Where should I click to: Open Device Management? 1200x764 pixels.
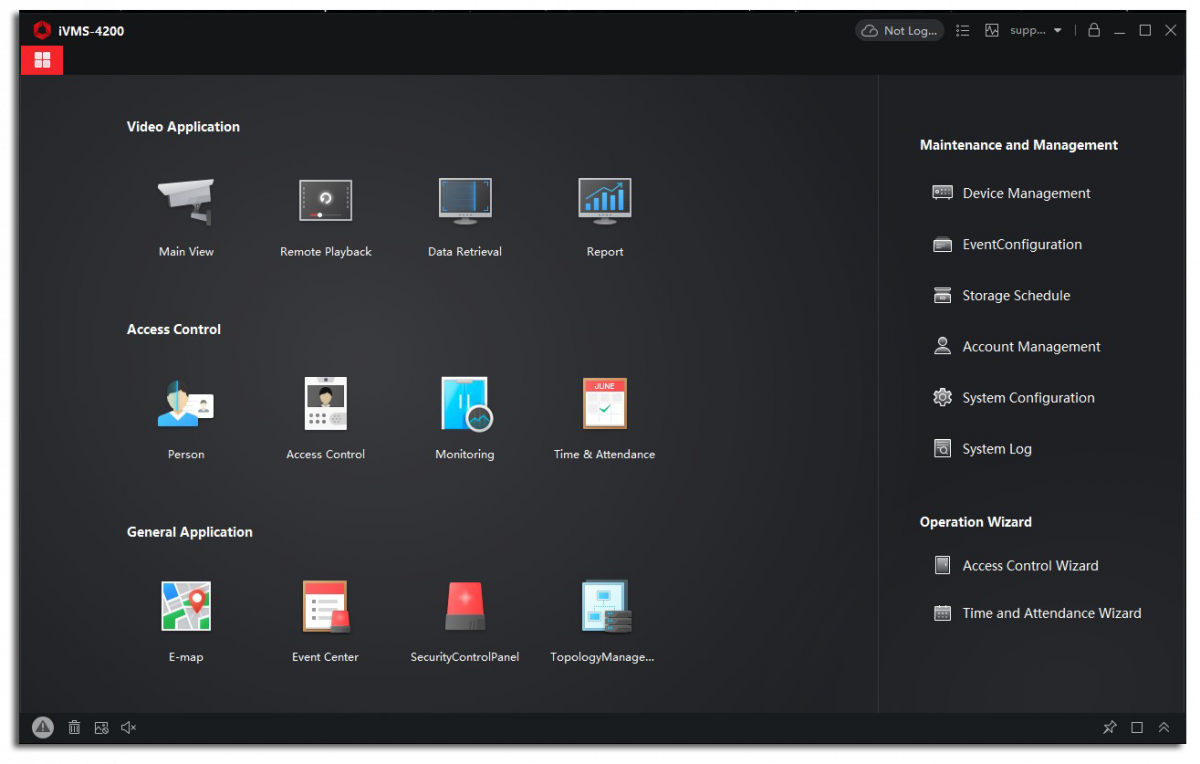1026,193
